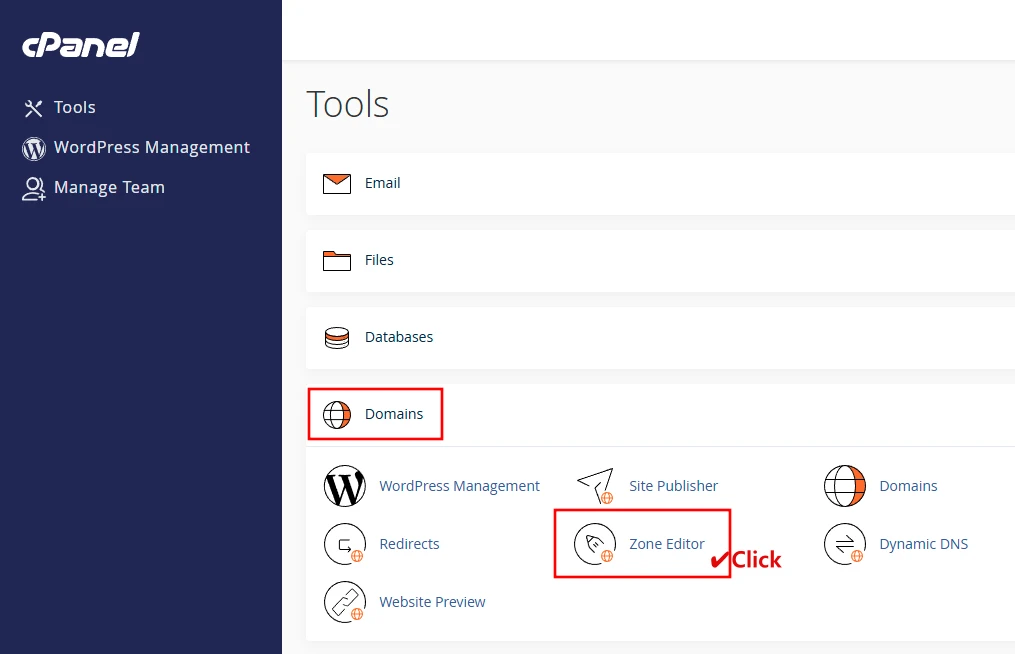Viewport: 1015px width, 654px height.
Task: Click the Site Publisher paper plane icon
Action: (595, 486)
